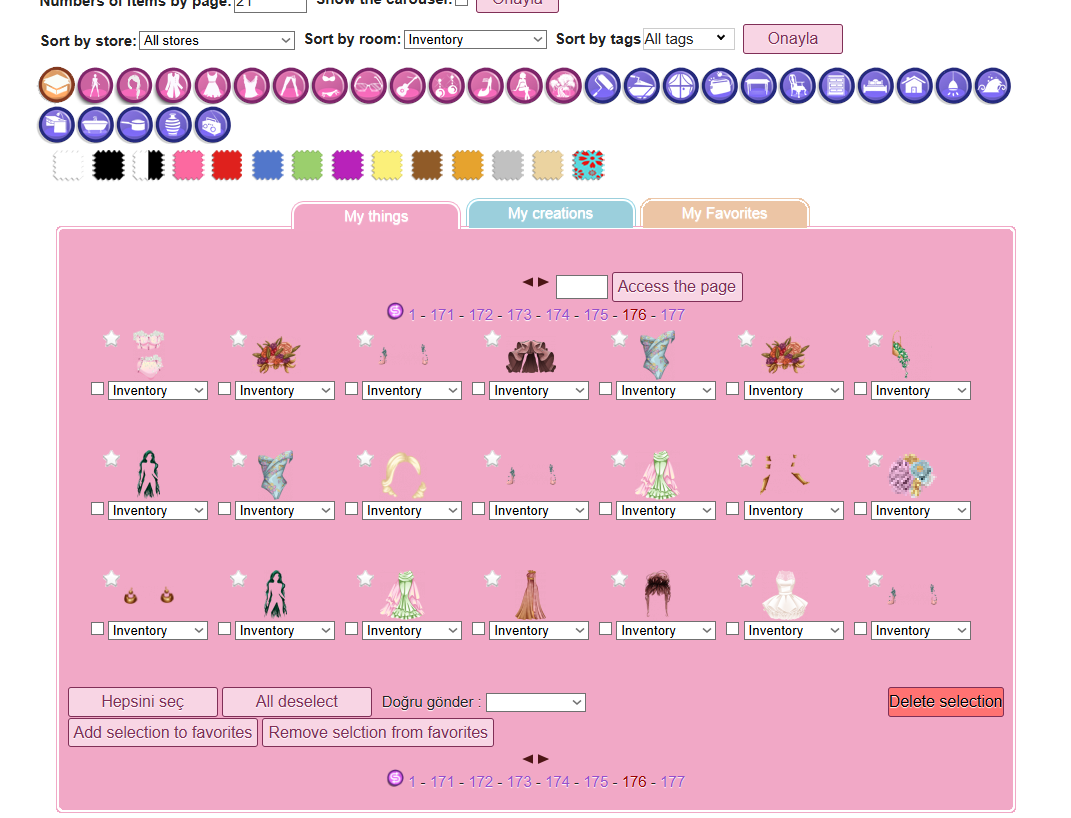Screen dimensions: 1071x818
Task: Select the hair category icon
Action: click(135, 86)
